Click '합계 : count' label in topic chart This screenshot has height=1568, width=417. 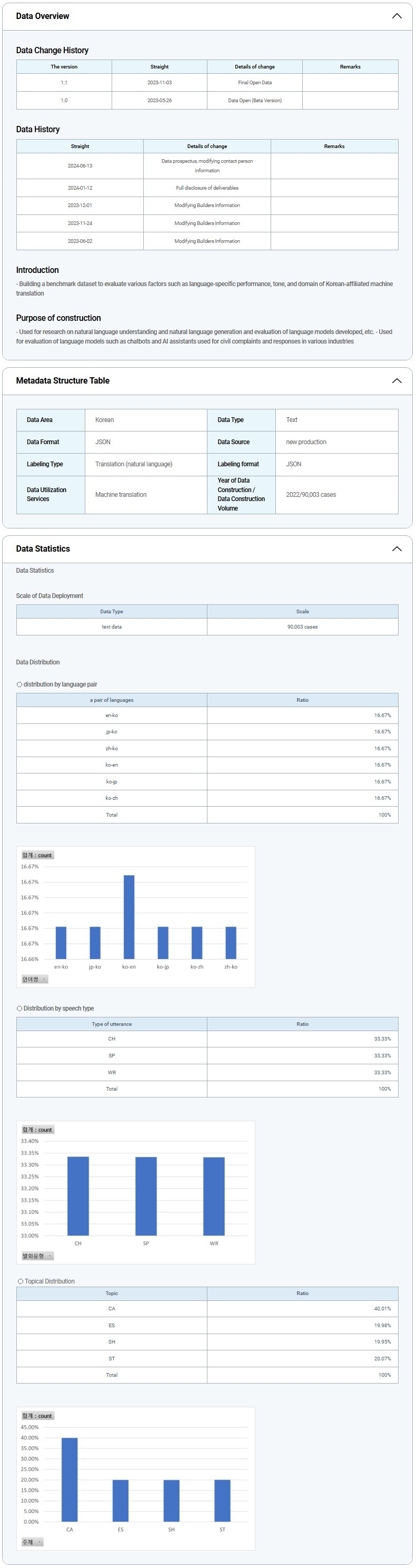(37, 1416)
